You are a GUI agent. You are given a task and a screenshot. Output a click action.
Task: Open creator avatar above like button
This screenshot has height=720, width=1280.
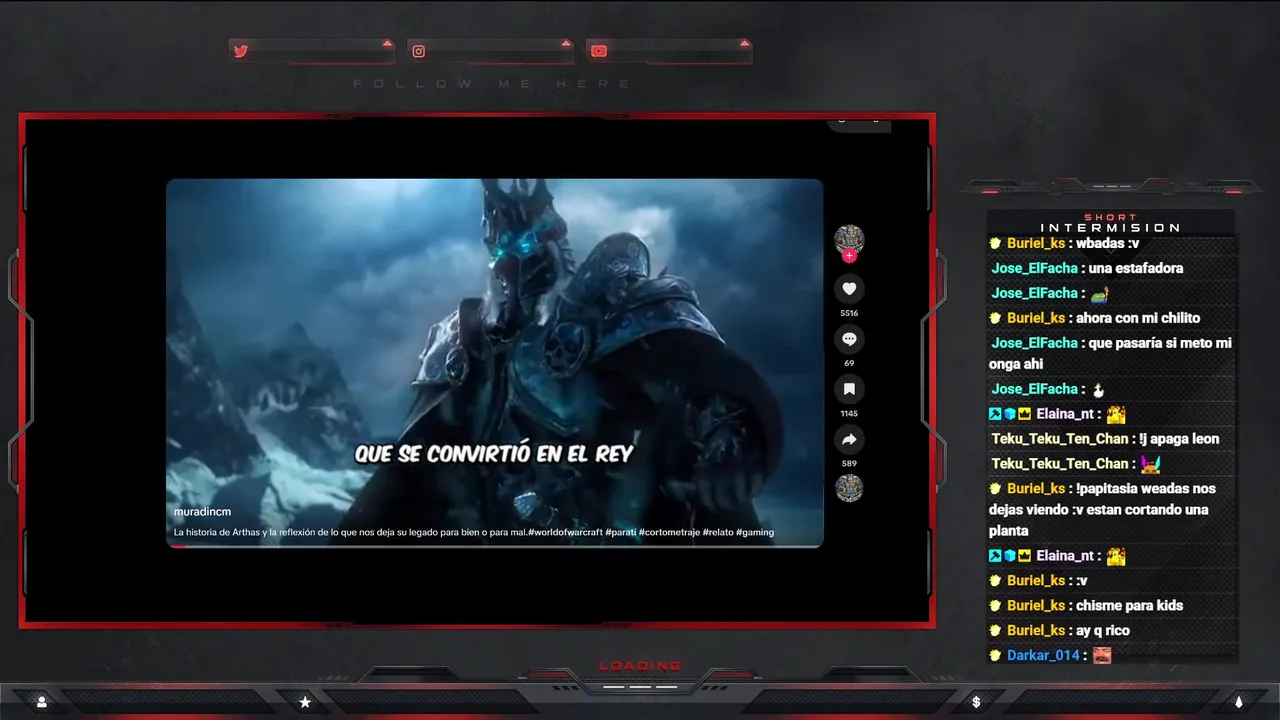click(x=849, y=239)
